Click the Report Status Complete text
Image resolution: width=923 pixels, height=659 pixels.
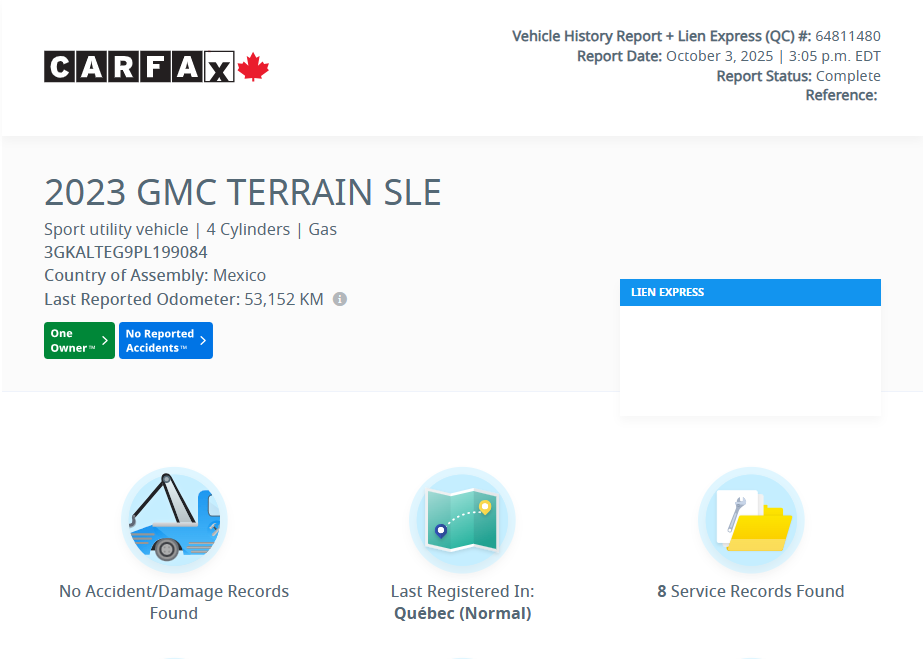[x=848, y=76]
